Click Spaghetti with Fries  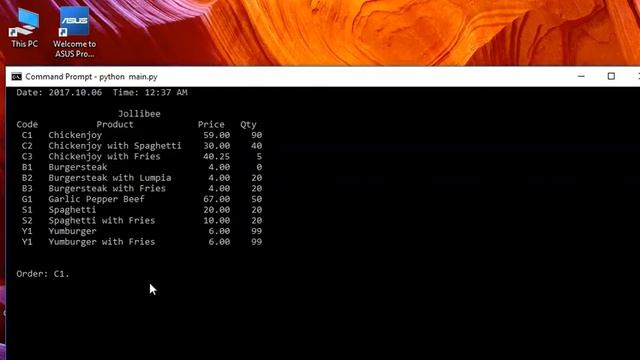102,220
